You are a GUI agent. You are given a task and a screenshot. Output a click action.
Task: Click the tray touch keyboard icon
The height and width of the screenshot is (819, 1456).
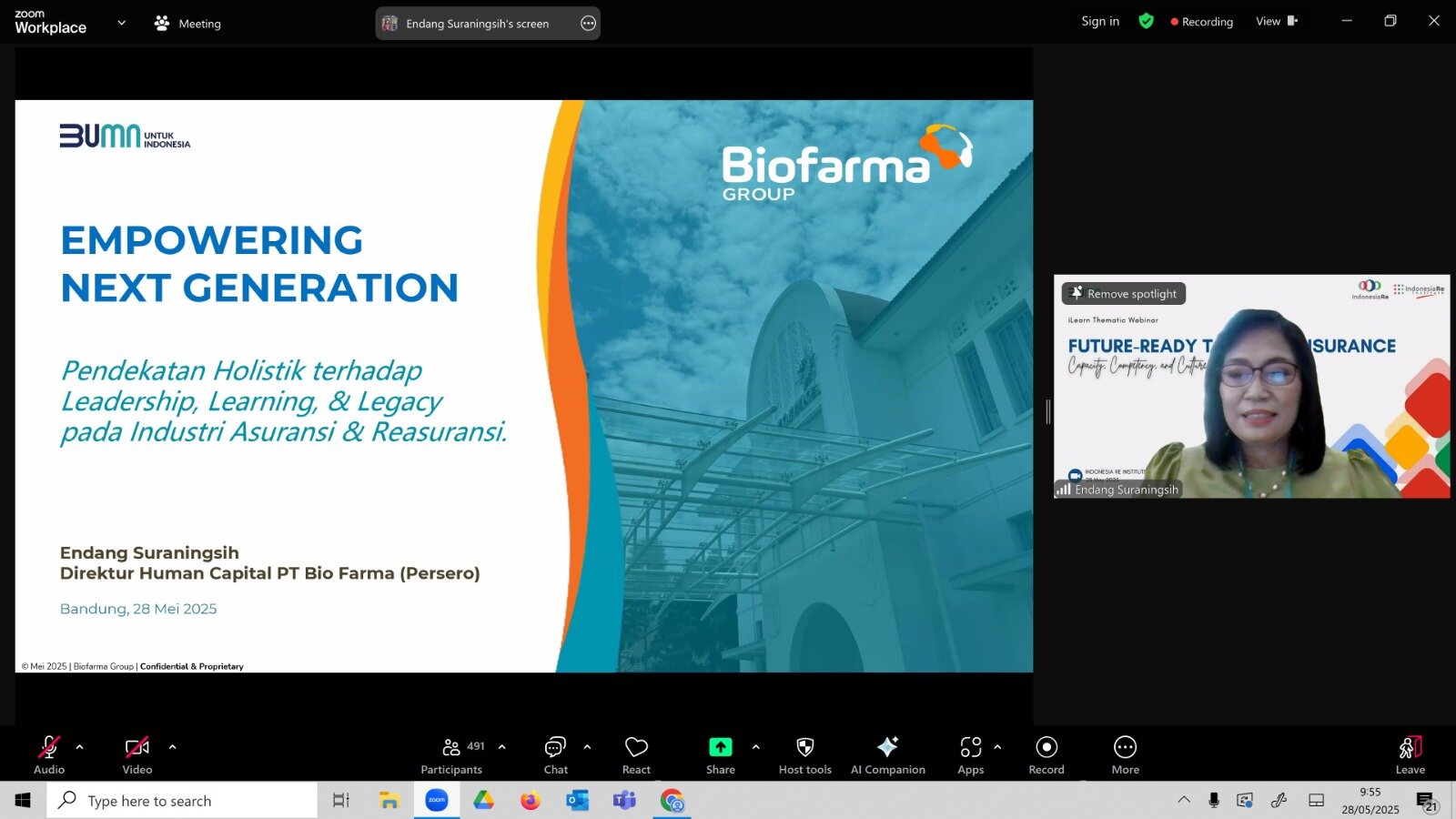pos(1316,800)
